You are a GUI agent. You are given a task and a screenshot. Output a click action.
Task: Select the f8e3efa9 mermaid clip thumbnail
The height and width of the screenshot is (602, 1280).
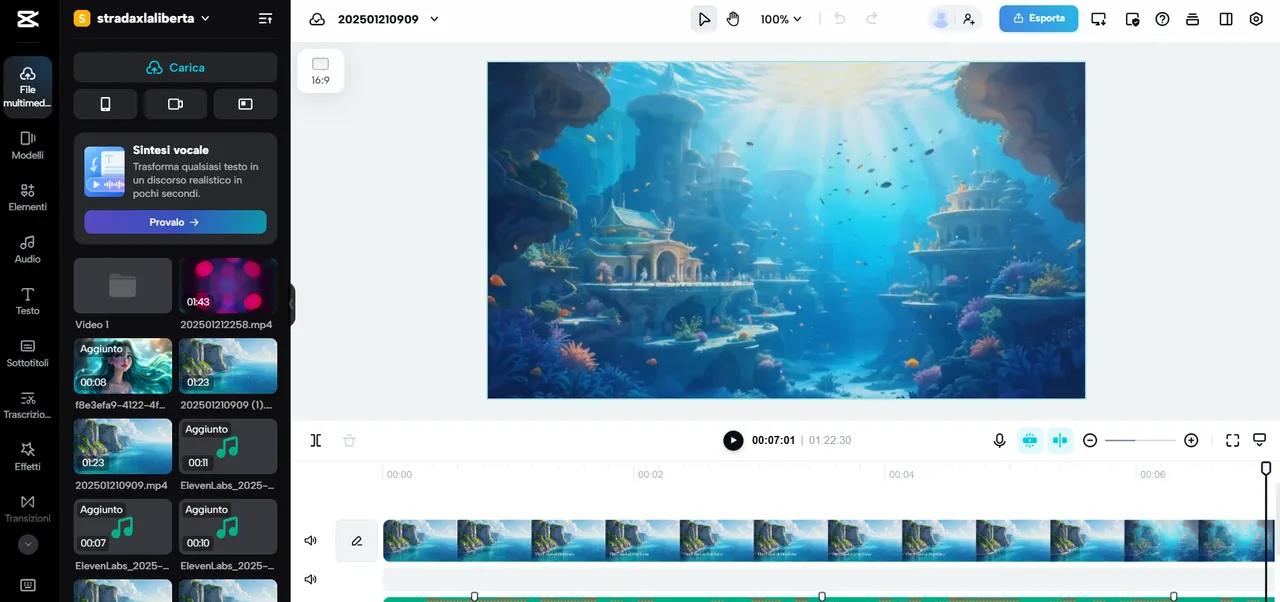click(x=123, y=366)
